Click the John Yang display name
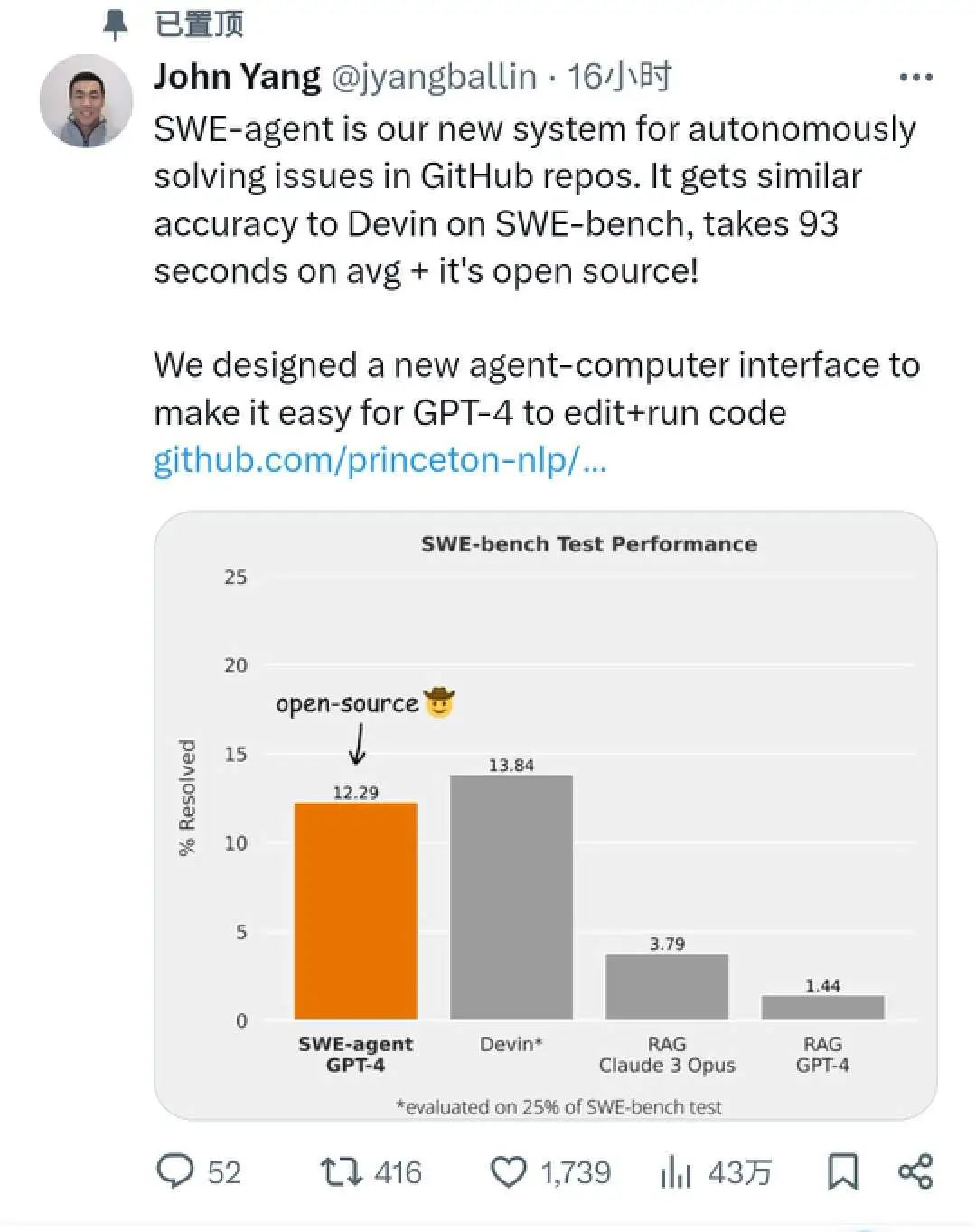 pyautogui.click(x=237, y=77)
